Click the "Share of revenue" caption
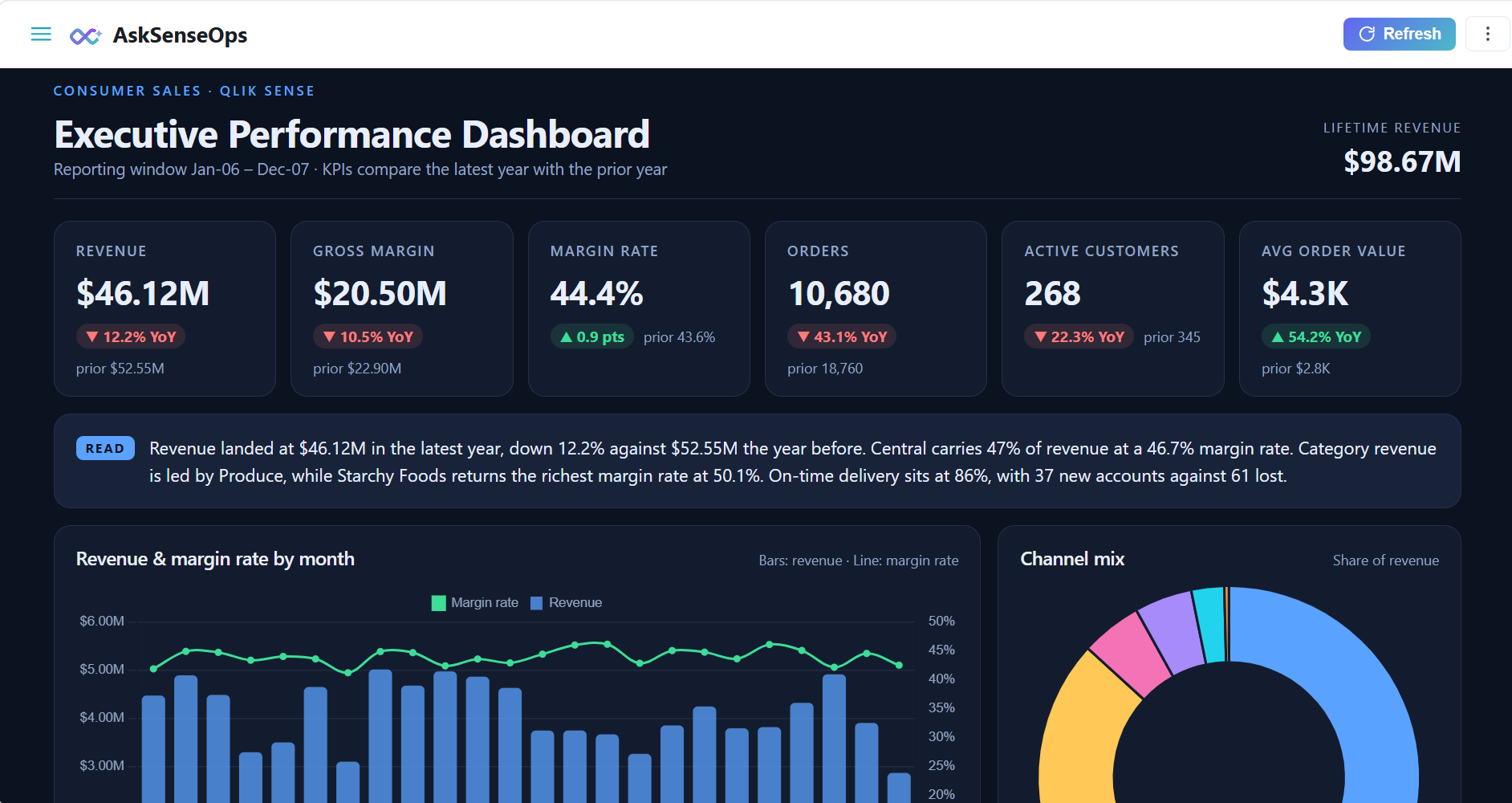Image resolution: width=1512 pixels, height=803 pixels. 1386,560
